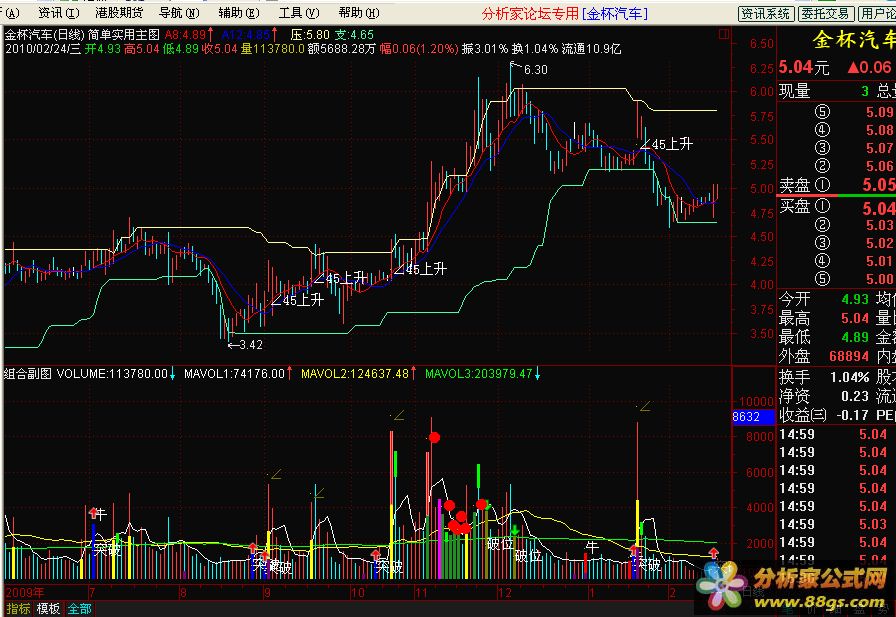Image resolution: width=896 pixels, height=617 pixels.
Task: Click the 额5688.28万 turnover value
Action: 342,49
